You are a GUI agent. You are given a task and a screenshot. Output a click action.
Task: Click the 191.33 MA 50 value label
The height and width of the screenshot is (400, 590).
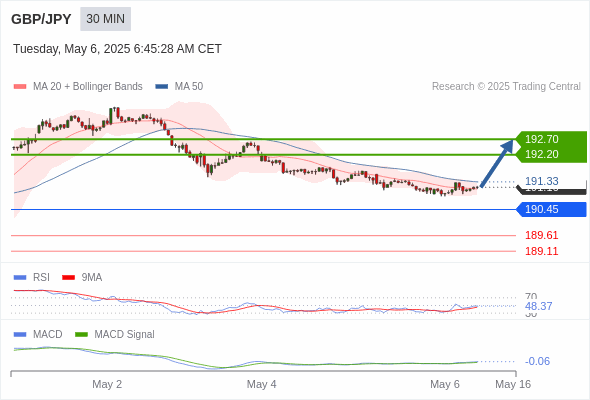[x=541, y=181]
